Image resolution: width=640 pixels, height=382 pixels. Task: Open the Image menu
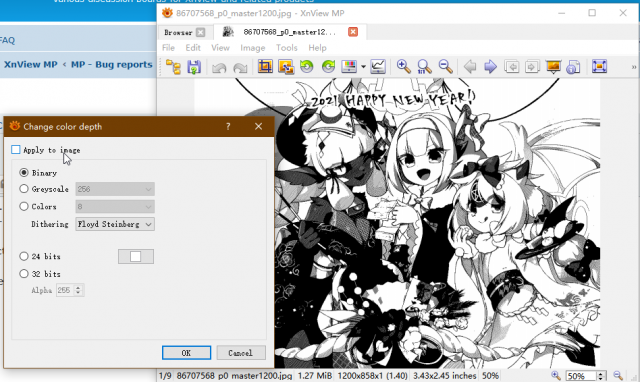point(253,48)
